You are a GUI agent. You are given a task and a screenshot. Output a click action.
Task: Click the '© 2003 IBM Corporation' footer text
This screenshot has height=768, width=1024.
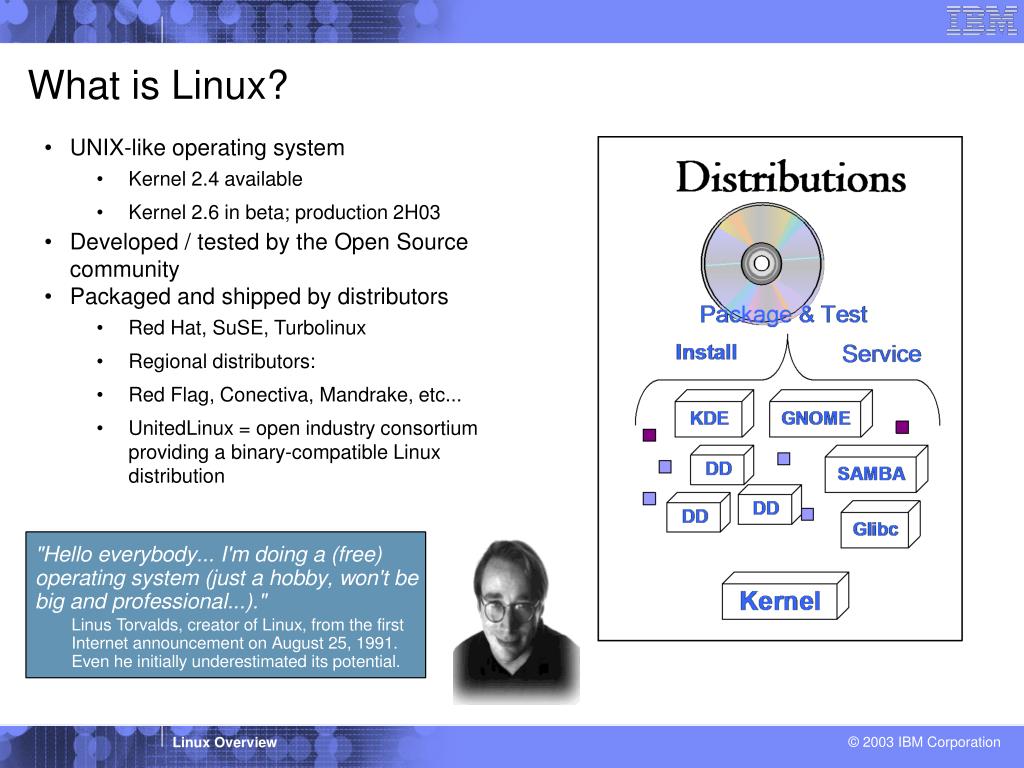pyautogui.click(x=924, y=742)
